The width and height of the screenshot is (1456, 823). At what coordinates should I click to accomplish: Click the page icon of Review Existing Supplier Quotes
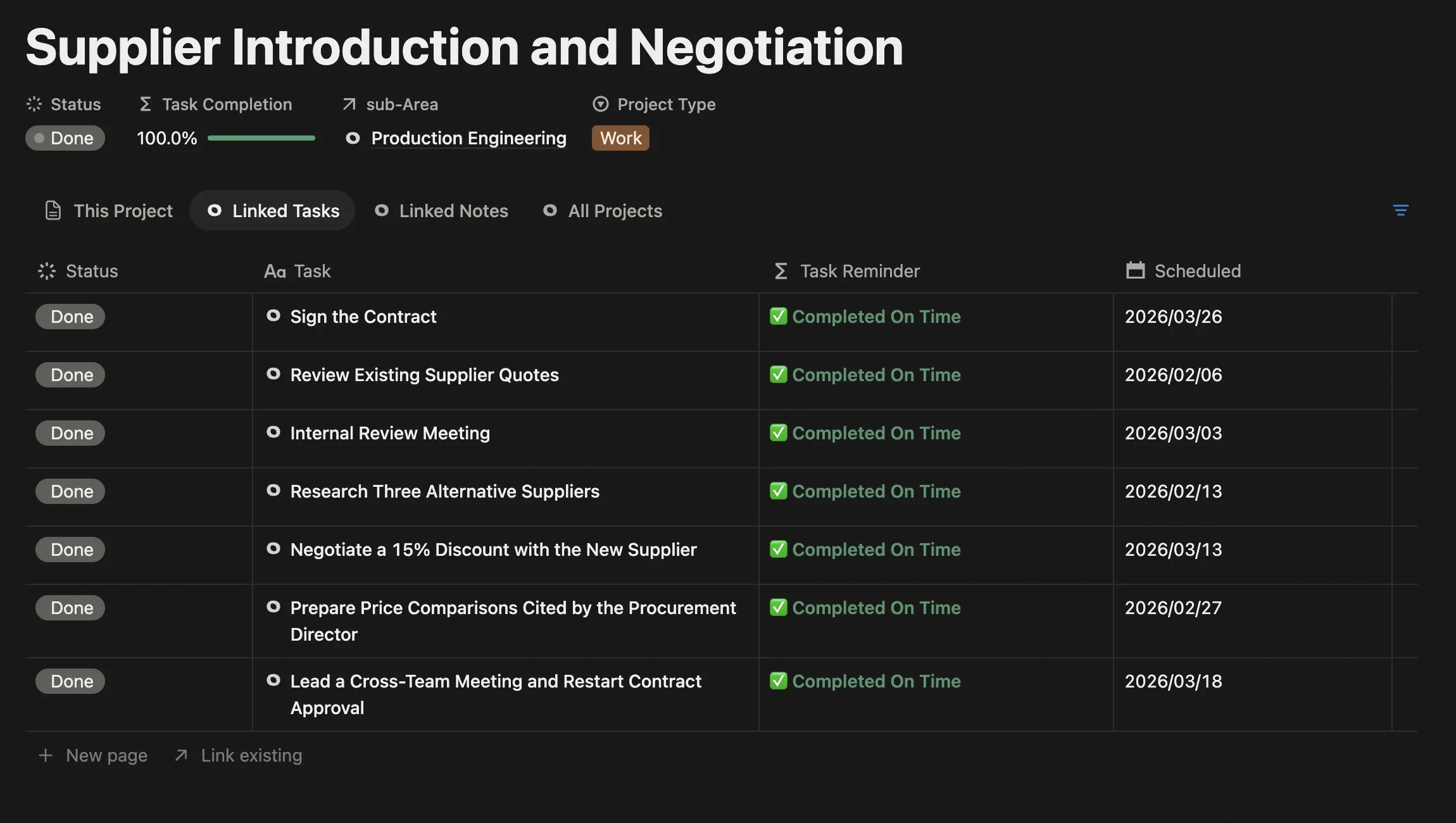pyautogui.click(x=273, y=374)
